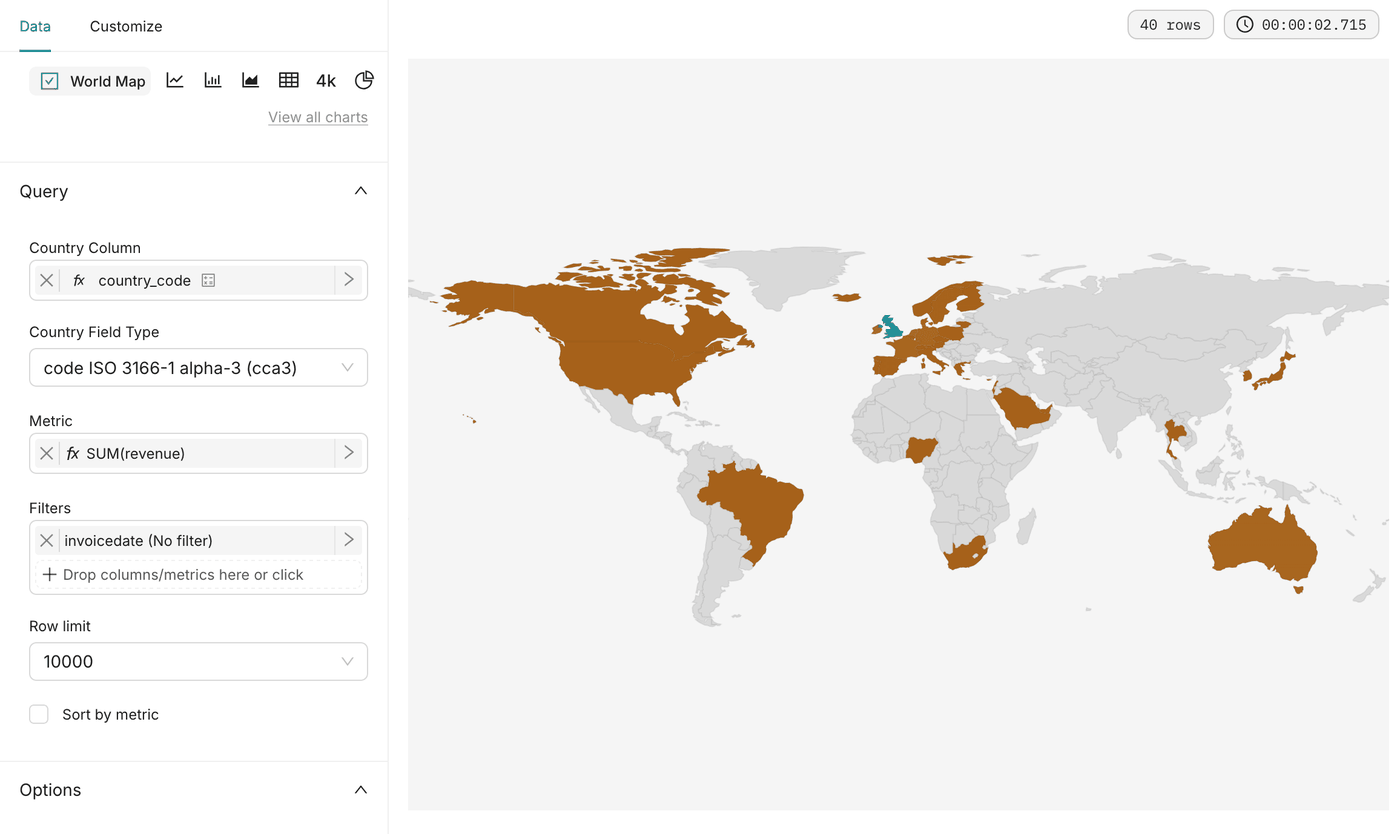This screenshot has height=834, width=1400.
Task: Click the United Kingdom on the map
Action: pyautogui.click(x=891, y=327)
